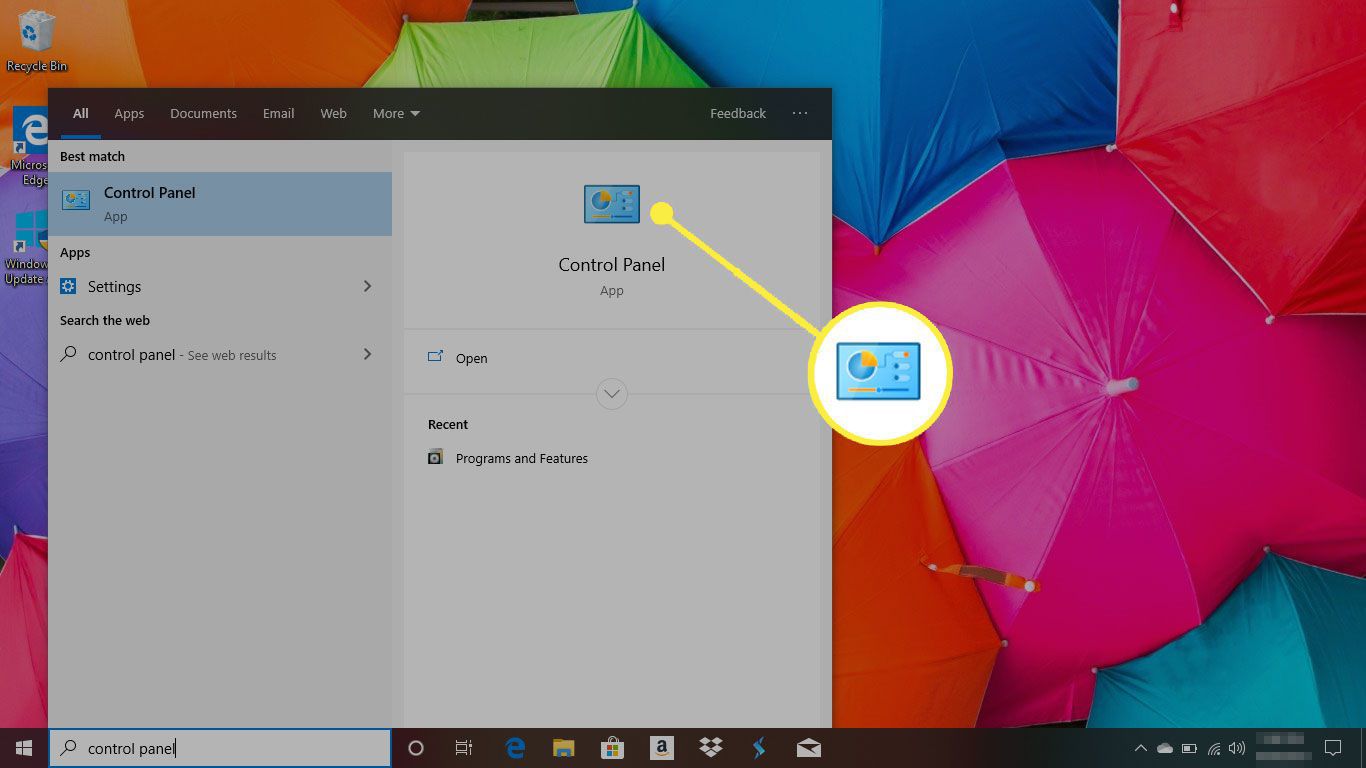Open Task View on the taskbar
This screenshot has width=1366, height=768.
tap(464, 748)
